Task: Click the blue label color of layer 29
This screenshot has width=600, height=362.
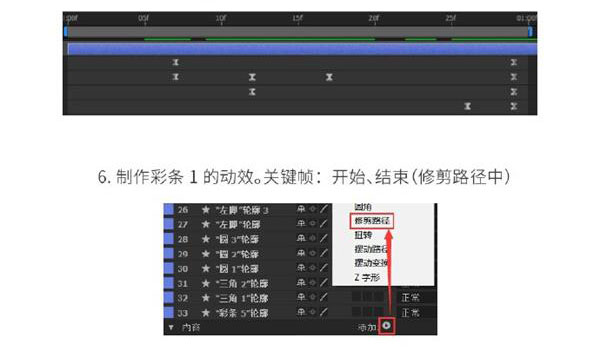Action: click(x=169, y=253)
